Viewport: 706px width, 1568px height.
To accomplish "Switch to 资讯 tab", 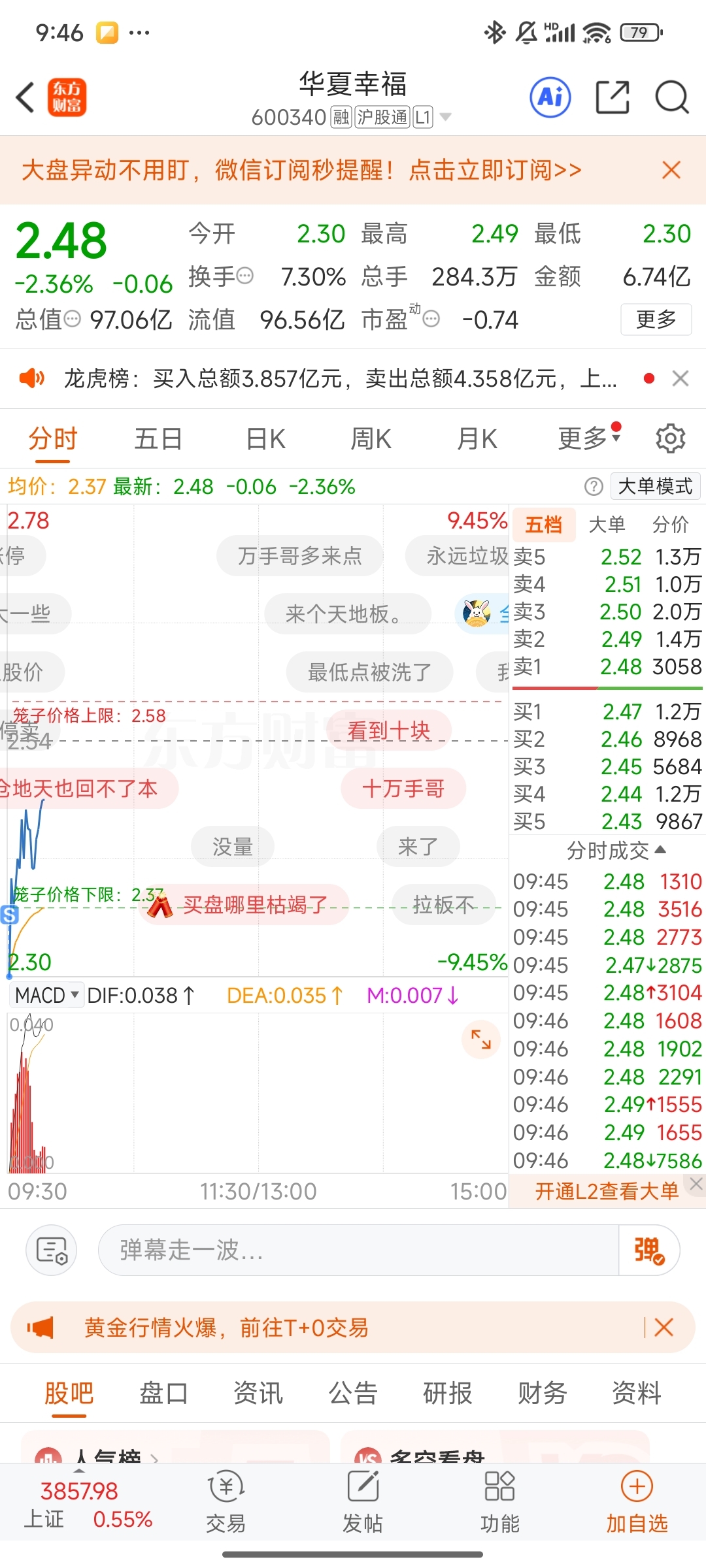I will [258, 1392].
